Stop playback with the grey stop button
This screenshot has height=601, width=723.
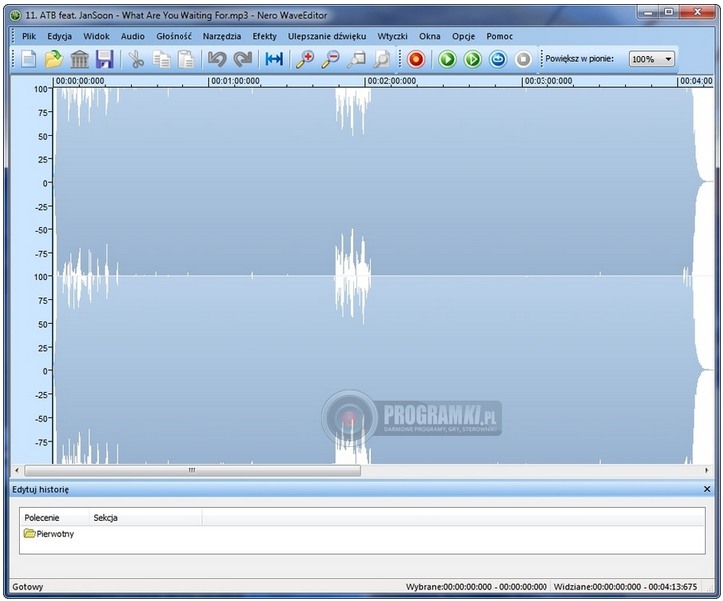[523, 60]
